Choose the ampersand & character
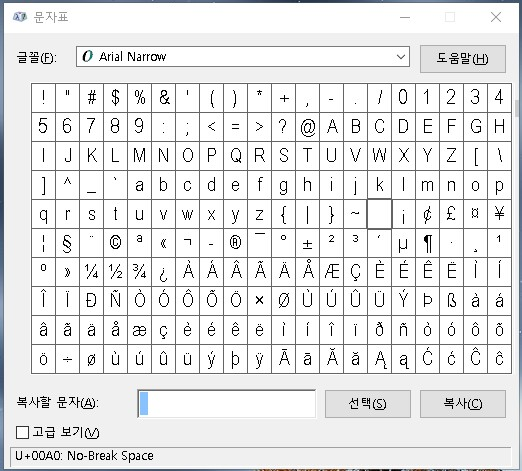The image size is (522, 471). [163, 98]
